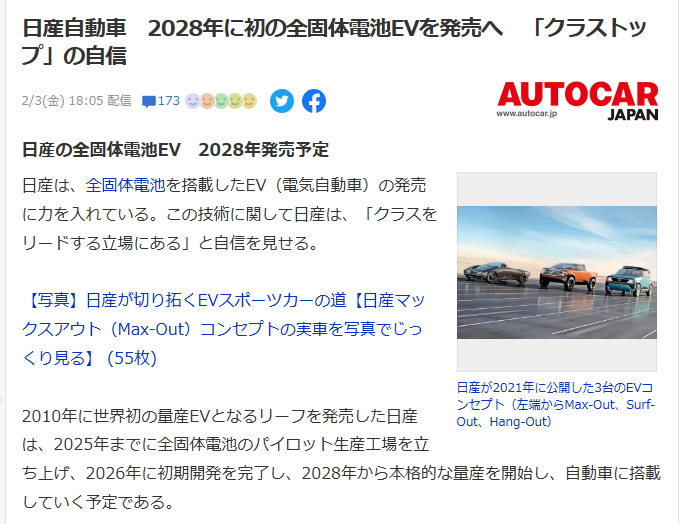This screenshot has height=524, width=679.
Task: Click the subheading 日産の全固体電池EV 2028年発売予定
Action: (175, 150)
